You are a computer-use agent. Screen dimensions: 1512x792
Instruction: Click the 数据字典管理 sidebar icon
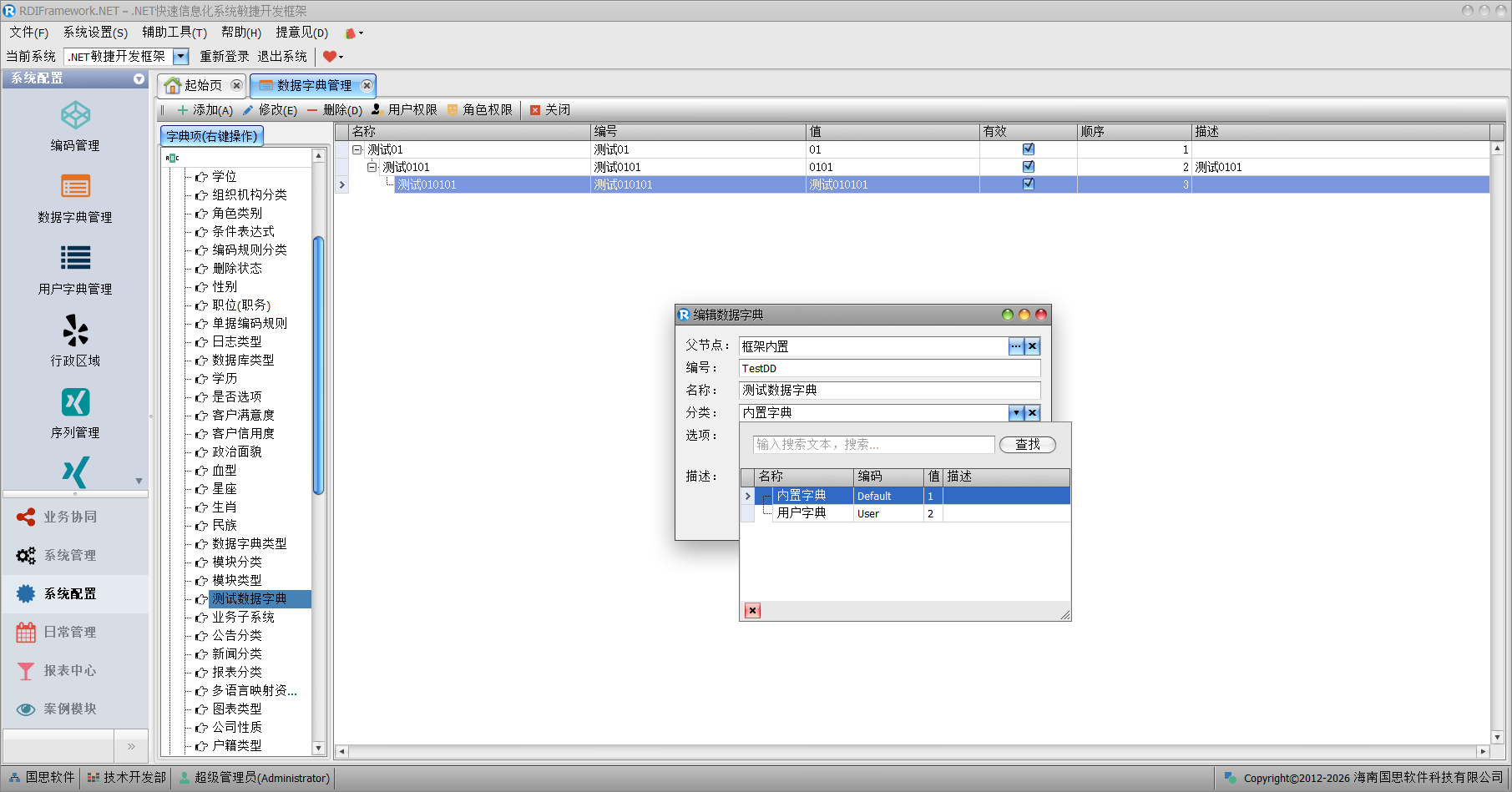tap(75, 187)
